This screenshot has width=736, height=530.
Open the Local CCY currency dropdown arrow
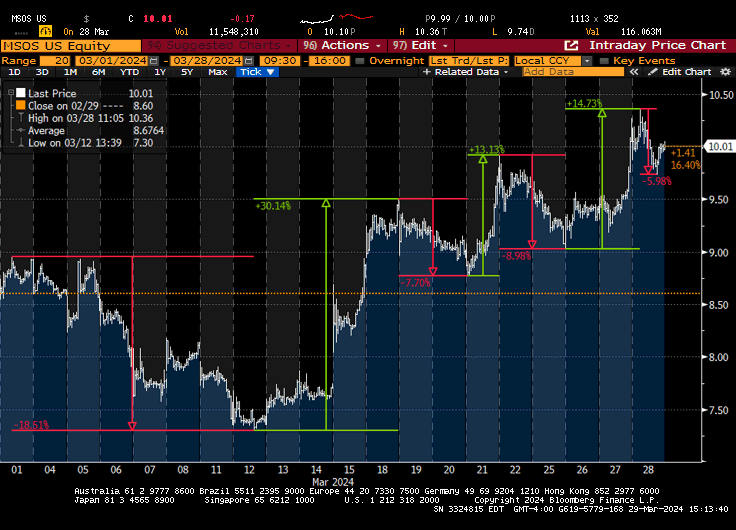pos(587,61)
